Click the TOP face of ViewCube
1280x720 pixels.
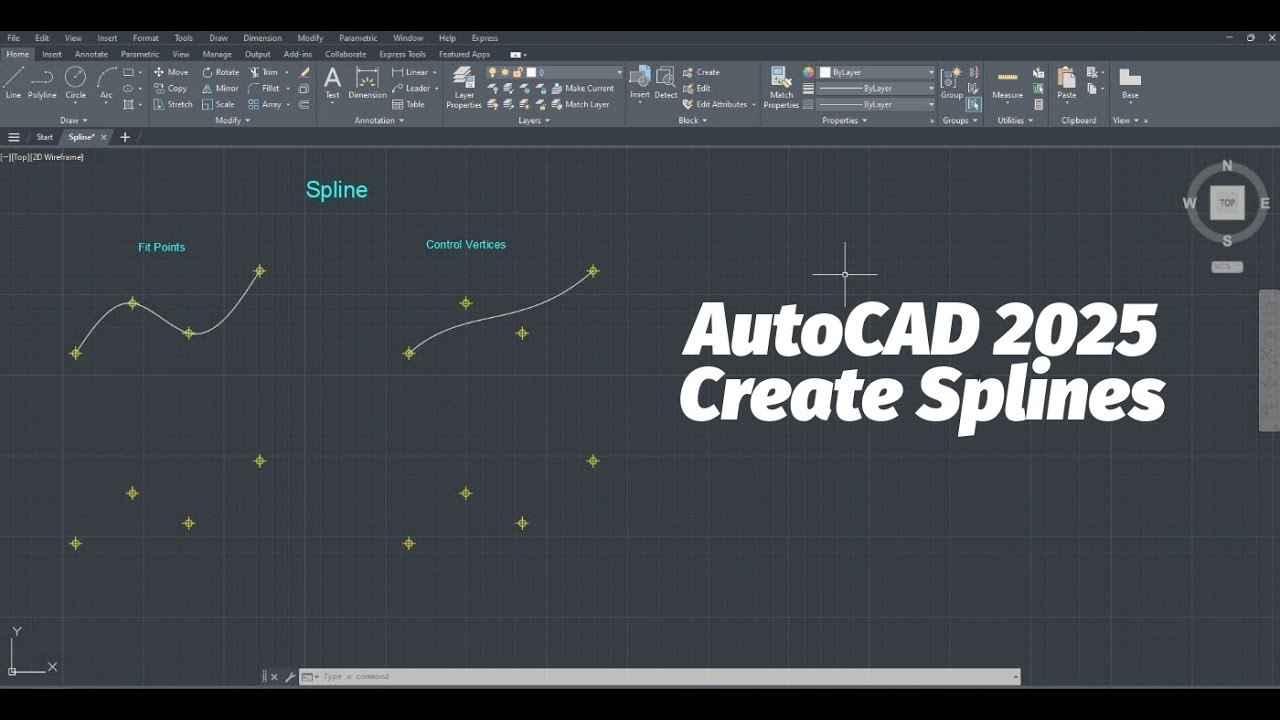pyautogui.click(x=1227, y=203)
